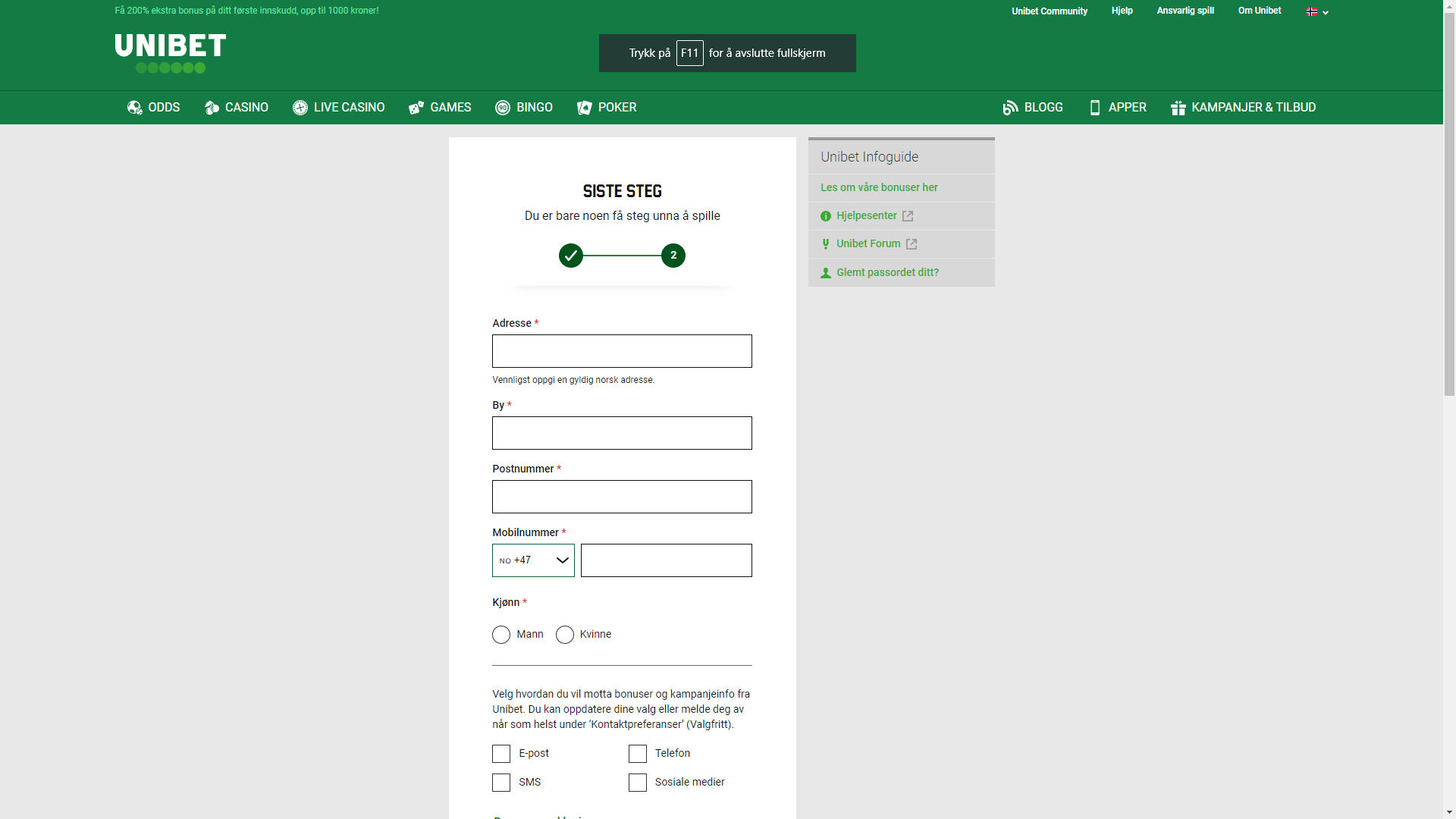Open the BINGO menu
The height and width of the screenshot is (819, 1456).
524,108
